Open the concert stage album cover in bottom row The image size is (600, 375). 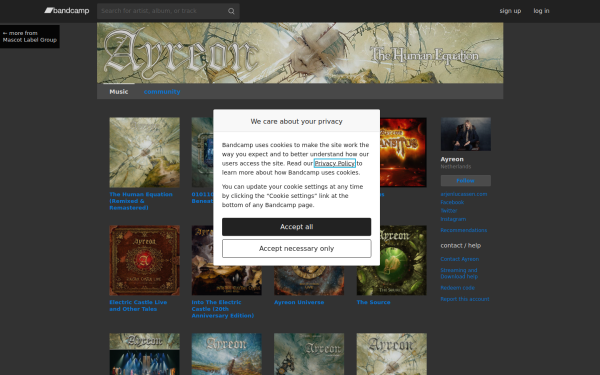tap(144, 354)
